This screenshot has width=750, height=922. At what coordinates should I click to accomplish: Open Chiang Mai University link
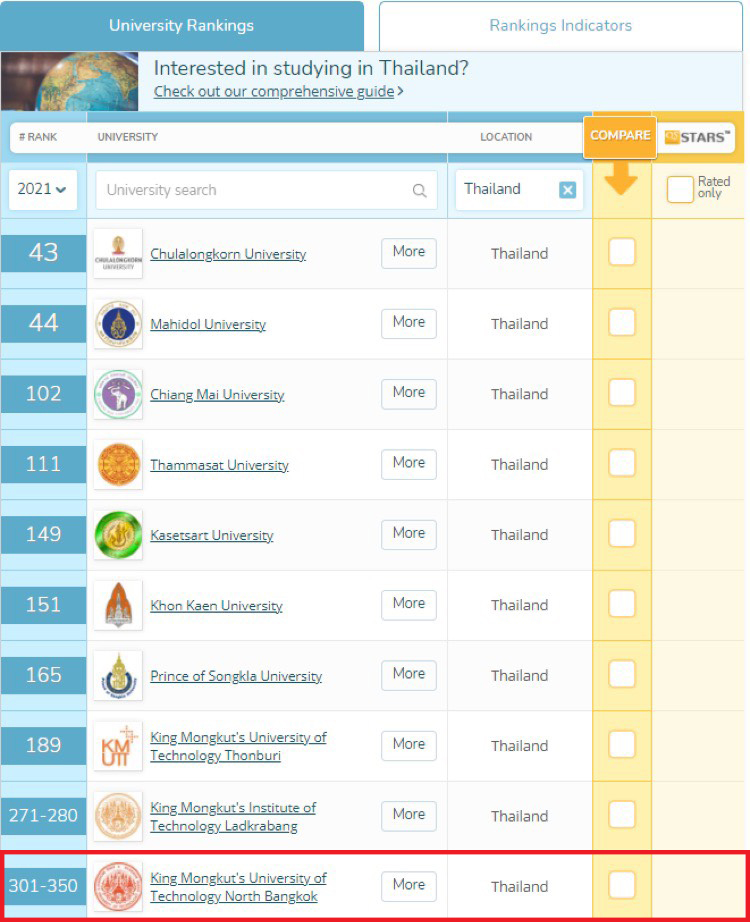pos(217,395)
